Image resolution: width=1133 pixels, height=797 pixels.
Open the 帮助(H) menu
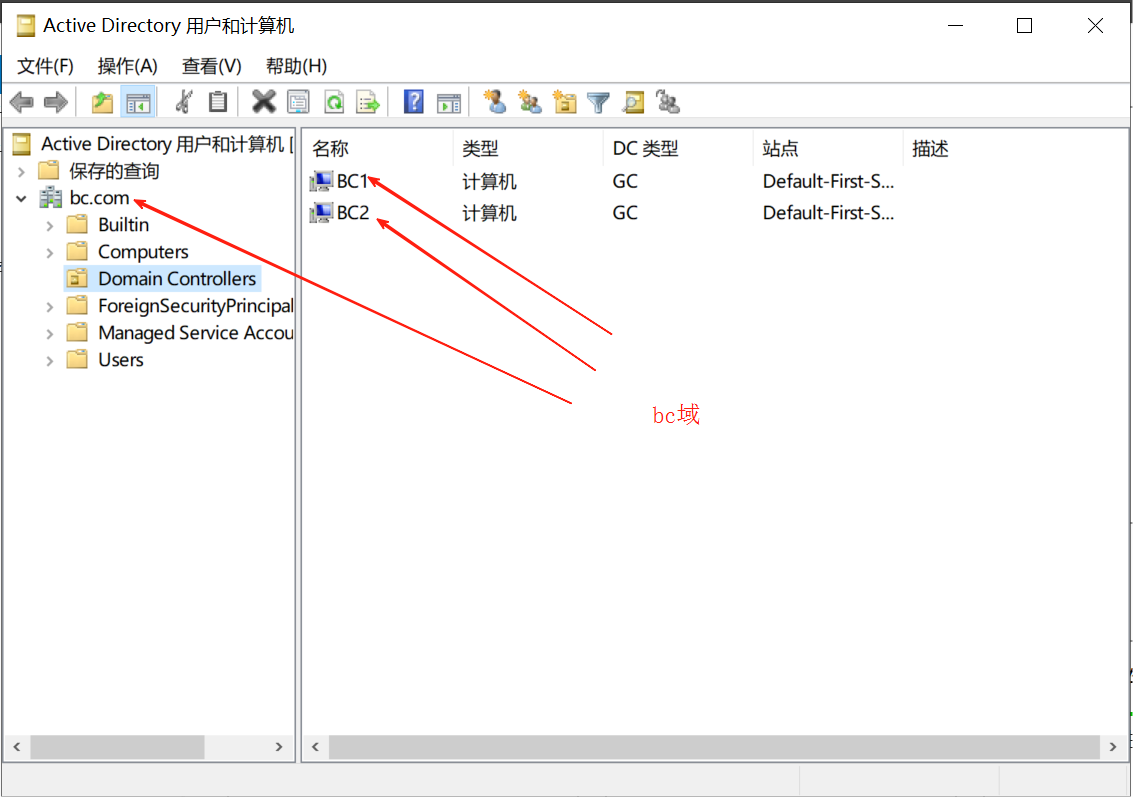296,66
